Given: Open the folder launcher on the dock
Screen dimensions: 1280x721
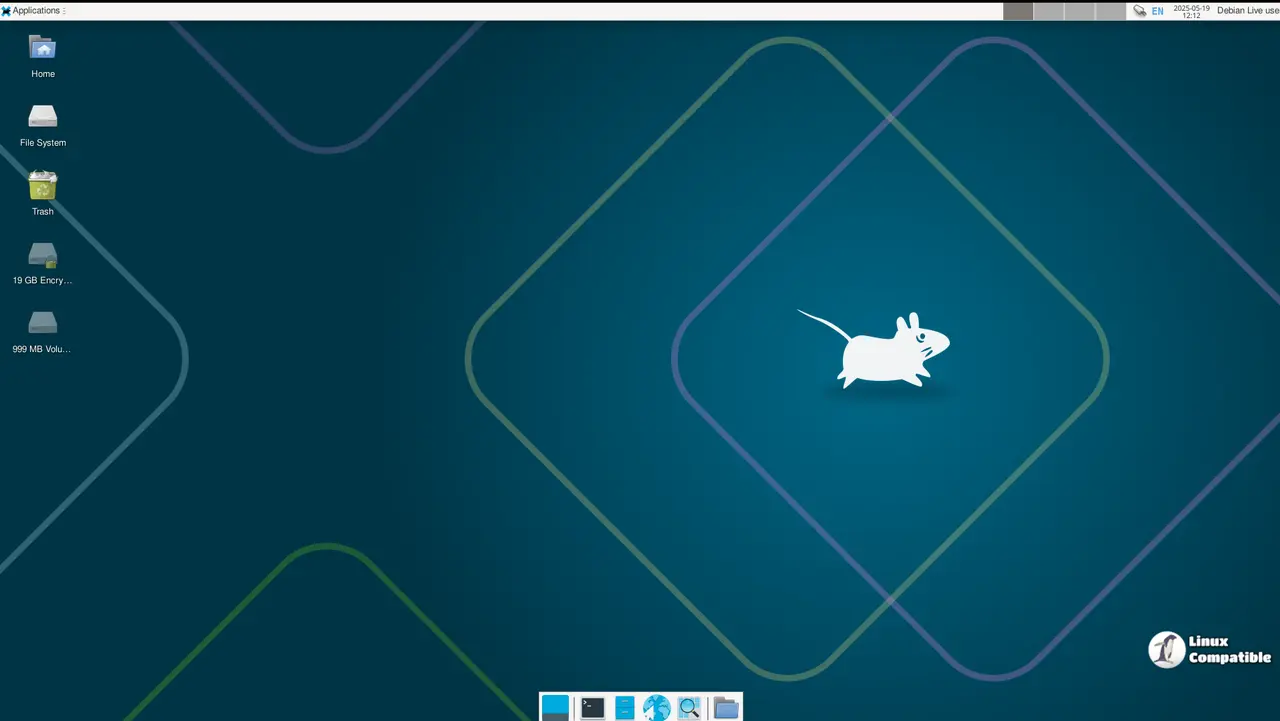Looking at the screenshot, I should click(726, 707).
